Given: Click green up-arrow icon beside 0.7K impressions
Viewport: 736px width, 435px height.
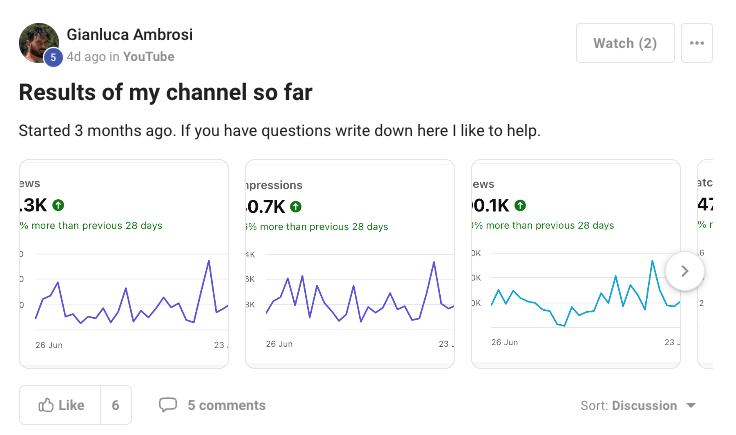Looking at the screenshot, I should 296,206.
